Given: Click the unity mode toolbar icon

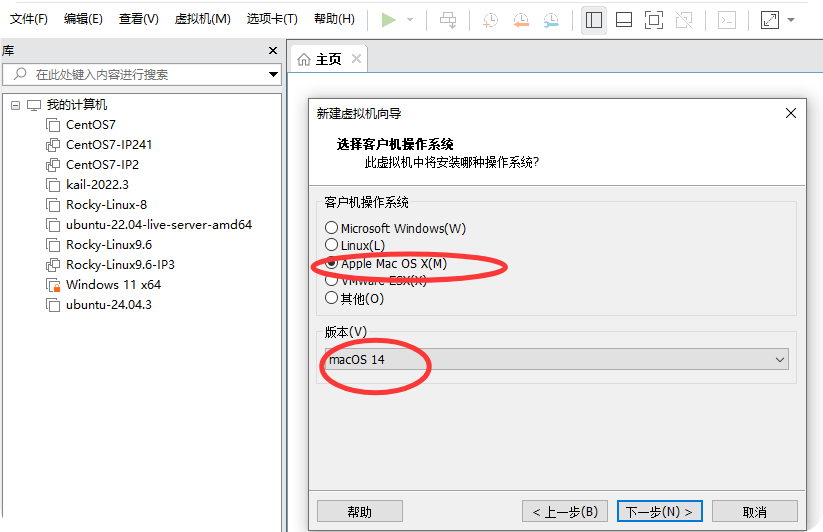Looking at the screenshot, I should click(x=684, y=20).
